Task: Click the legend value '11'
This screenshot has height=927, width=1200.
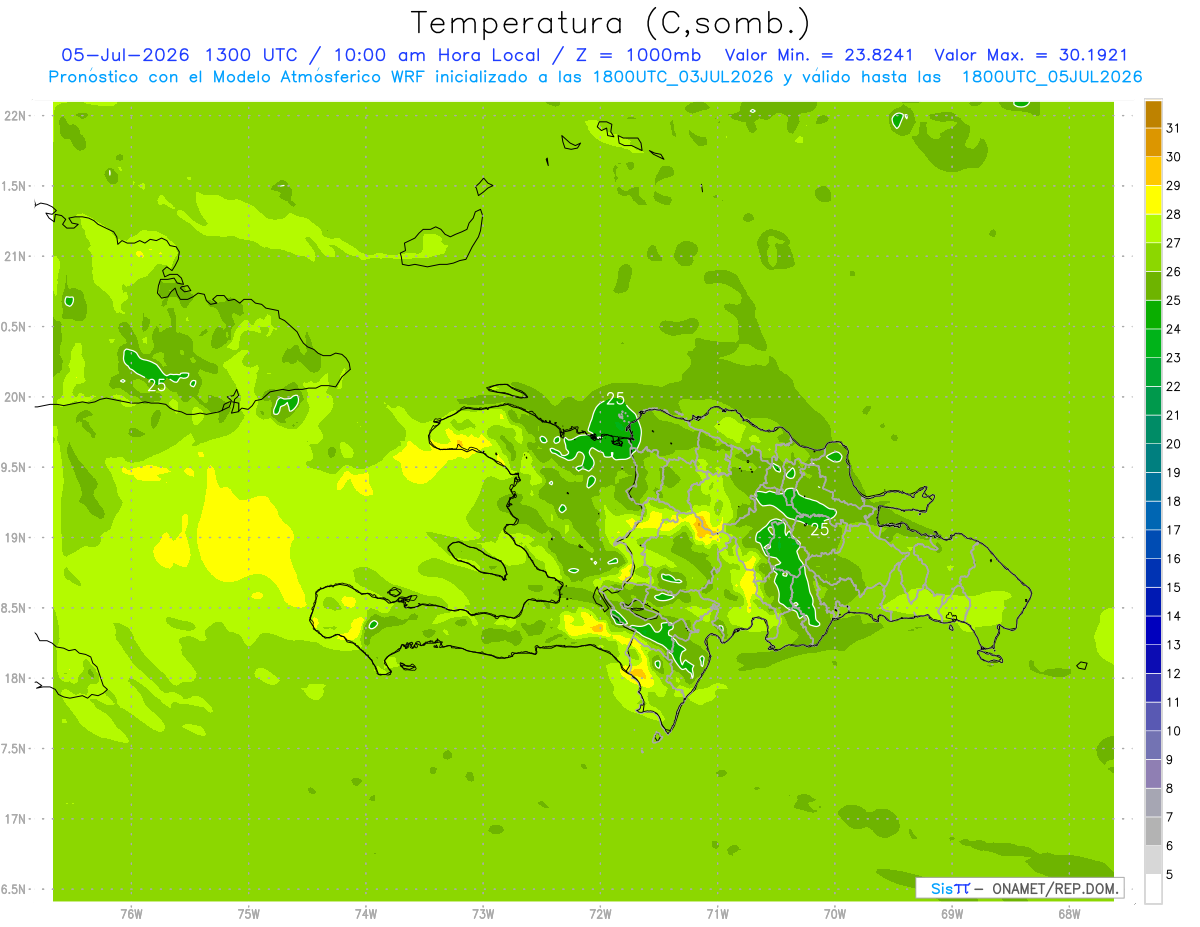Action: point(1174,703)
